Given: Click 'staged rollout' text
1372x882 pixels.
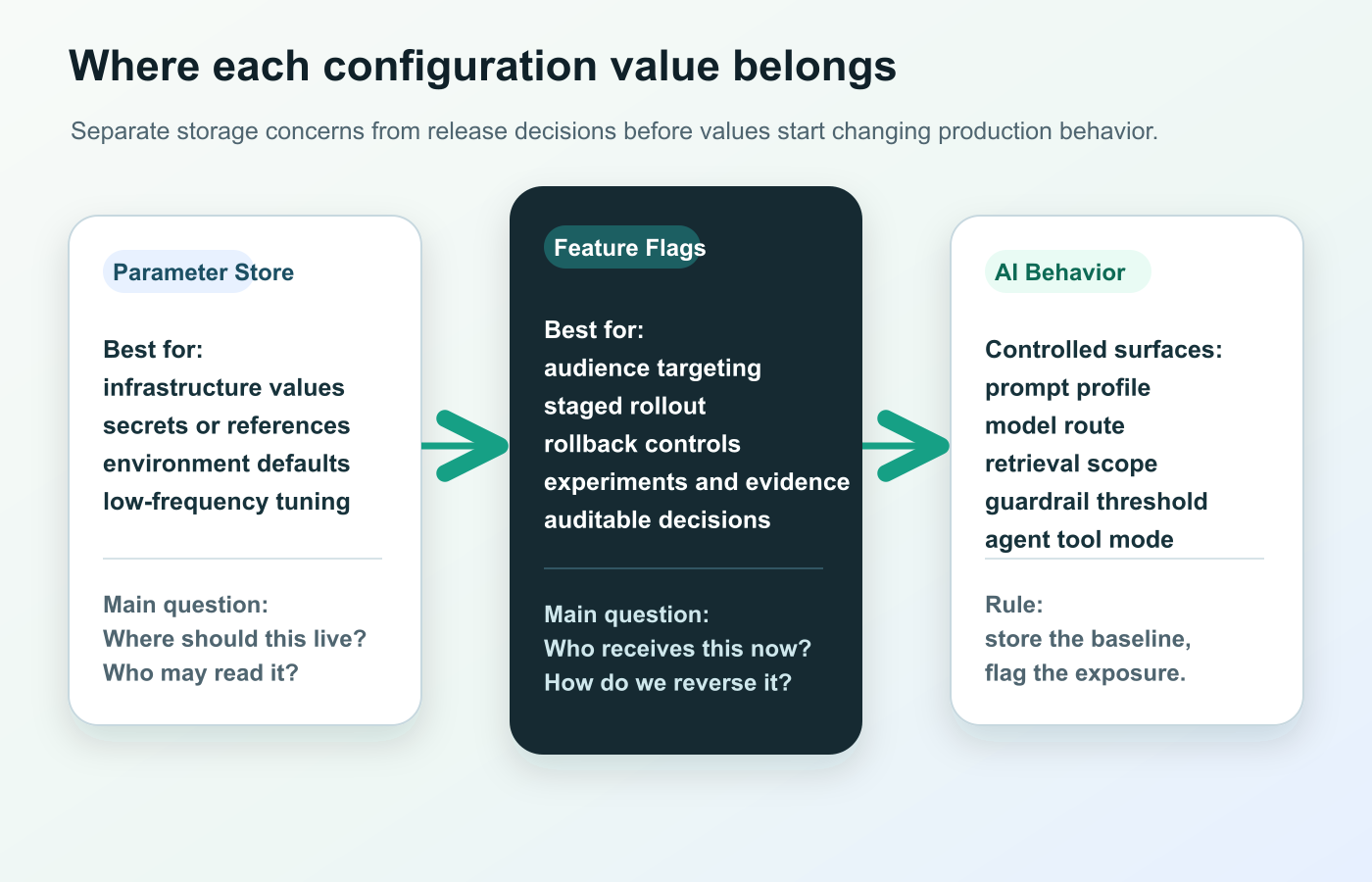Looking at the screenshot, I should click(624, 406).
